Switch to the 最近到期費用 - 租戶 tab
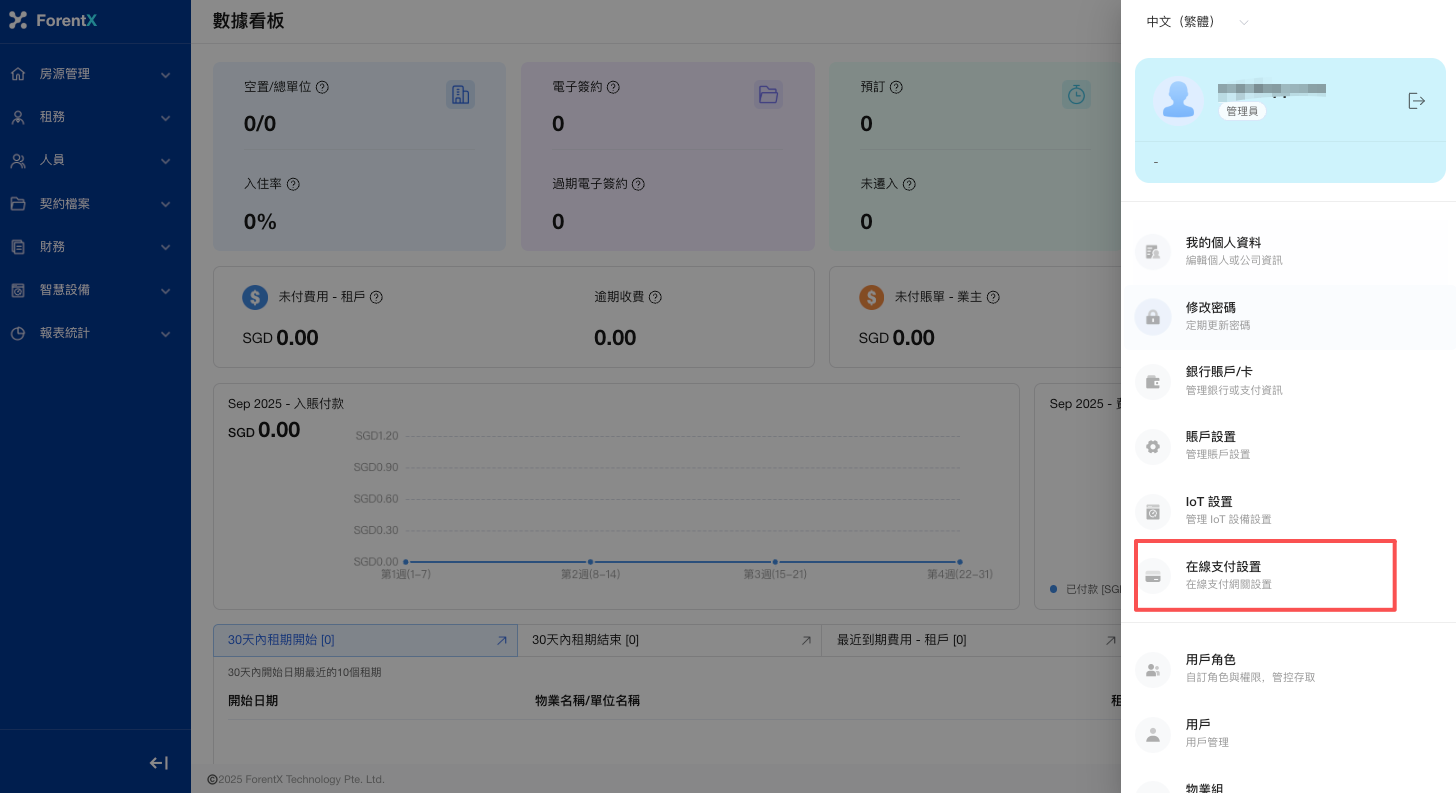 pos(970,640)
